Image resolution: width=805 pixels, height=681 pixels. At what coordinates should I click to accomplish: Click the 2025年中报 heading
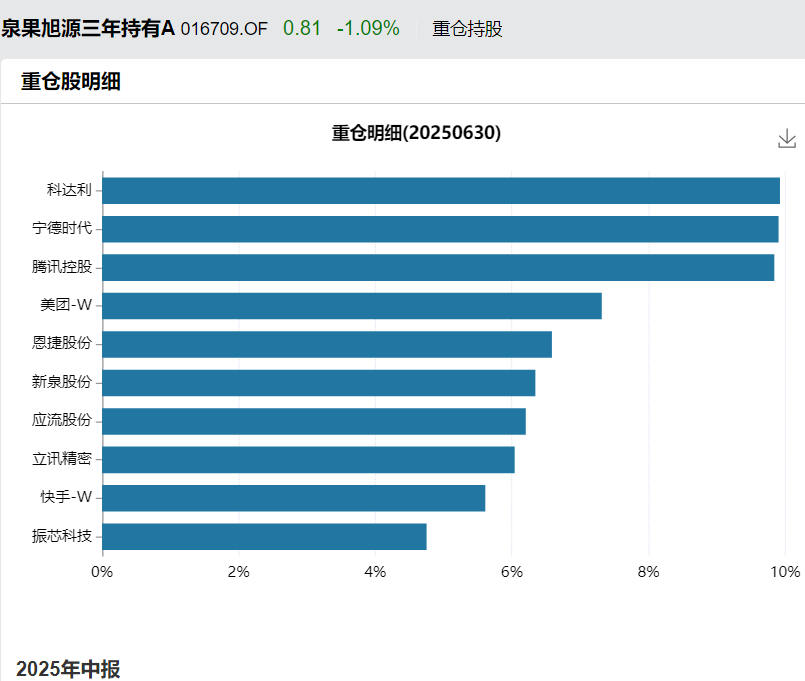pyautogui.click(x=68, y=669)
